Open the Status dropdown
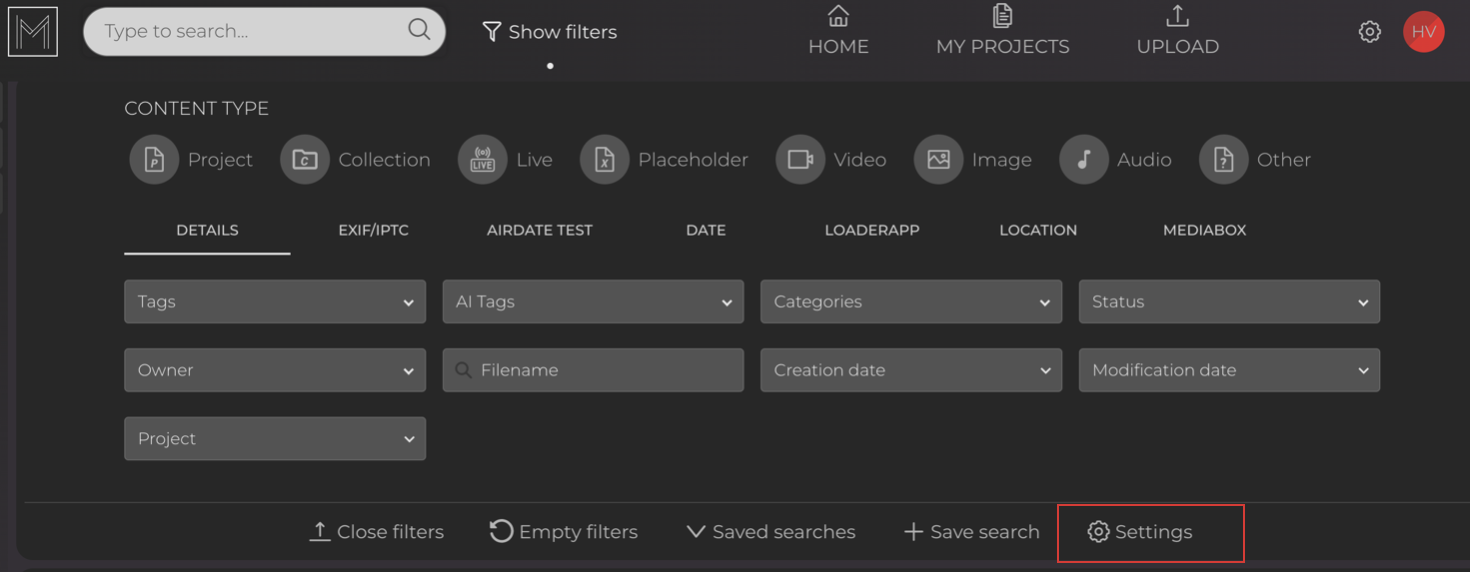 [x=1229, y=302]
